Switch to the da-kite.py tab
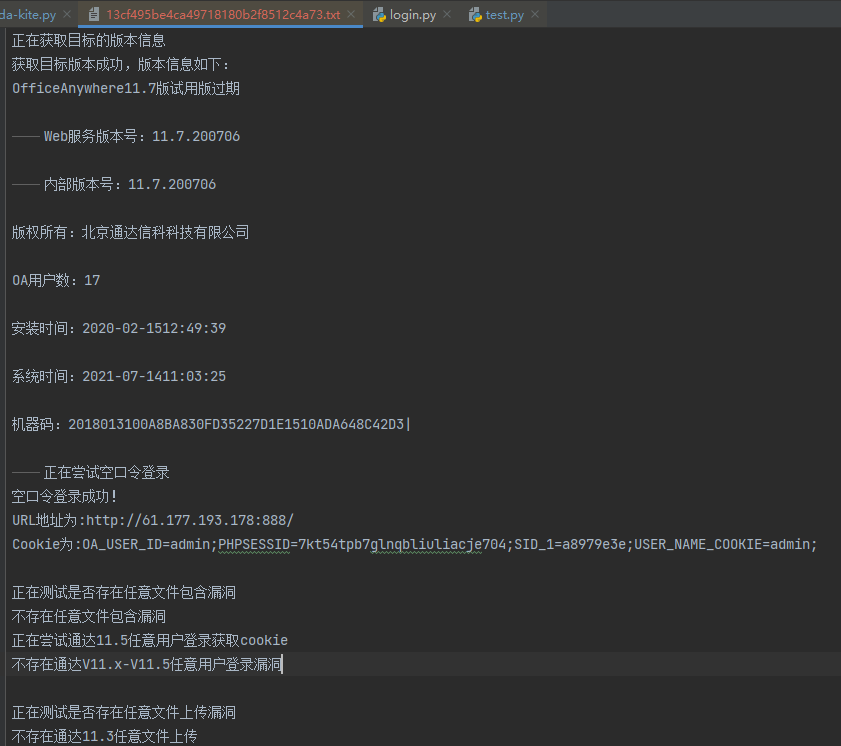Screen dimensions: 841x746 click(28, 14)
